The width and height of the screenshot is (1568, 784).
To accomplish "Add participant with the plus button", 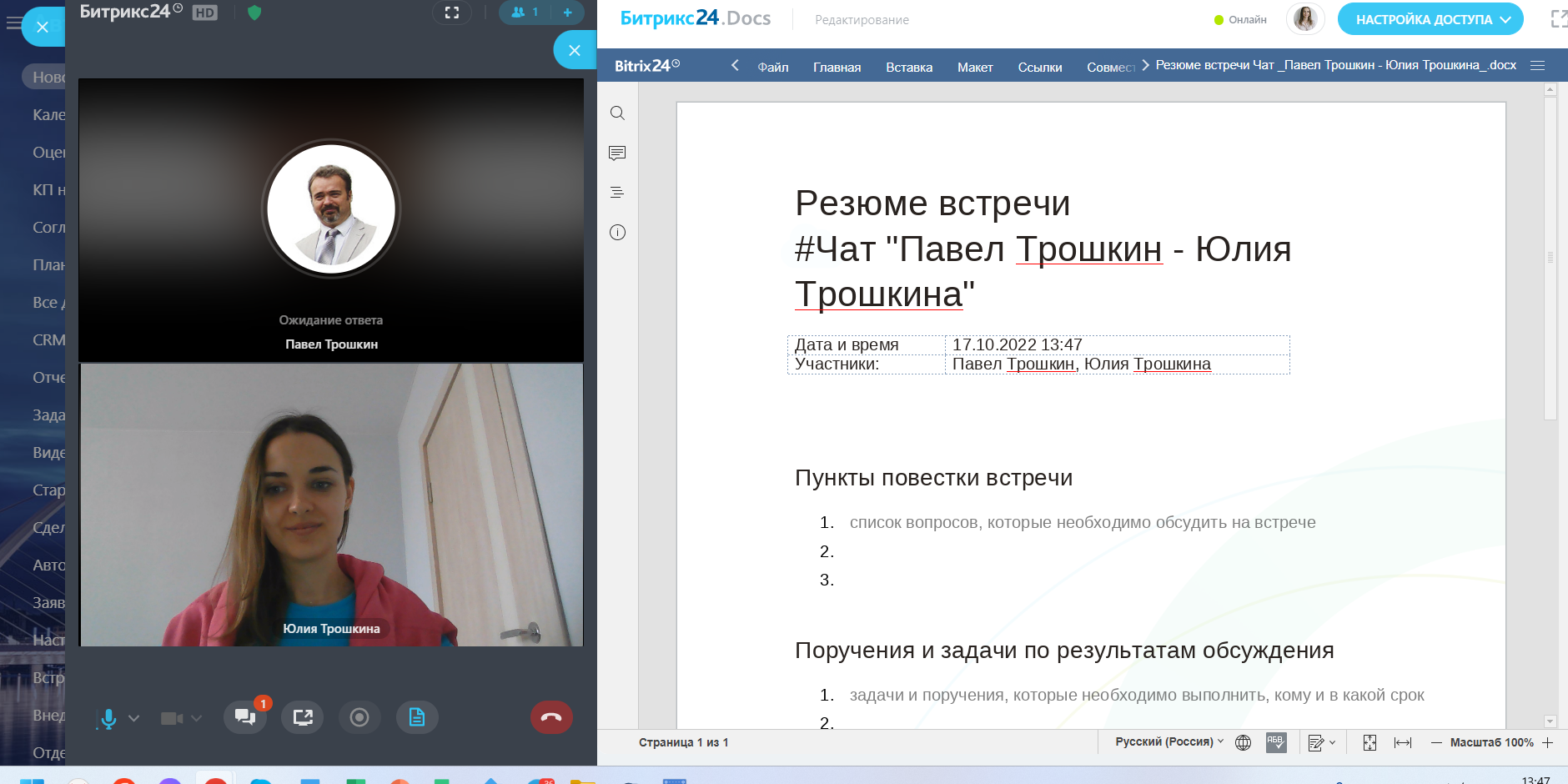I will click(567, 13).
